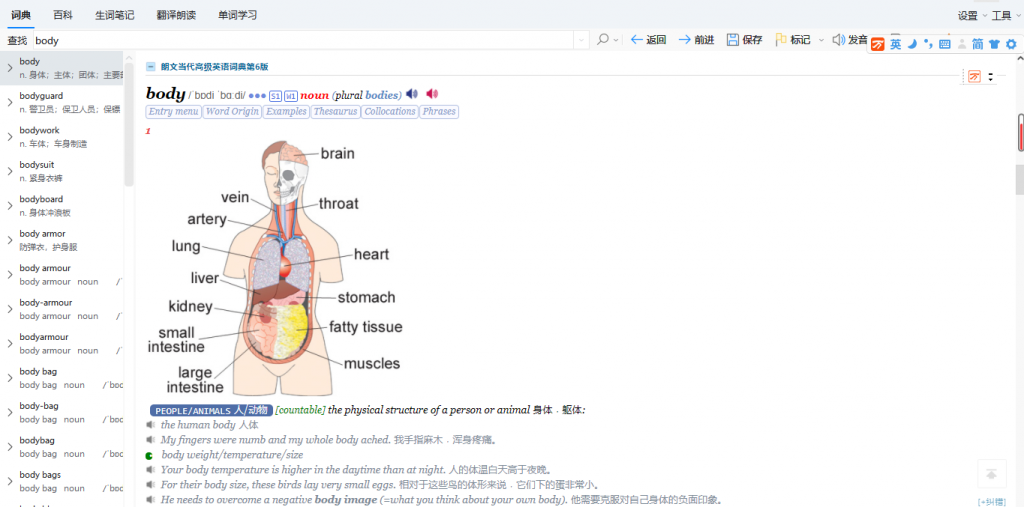Click the W1 written frequency badge
This screenshot has height=507, width=1024.
click(x=291, y=96)
